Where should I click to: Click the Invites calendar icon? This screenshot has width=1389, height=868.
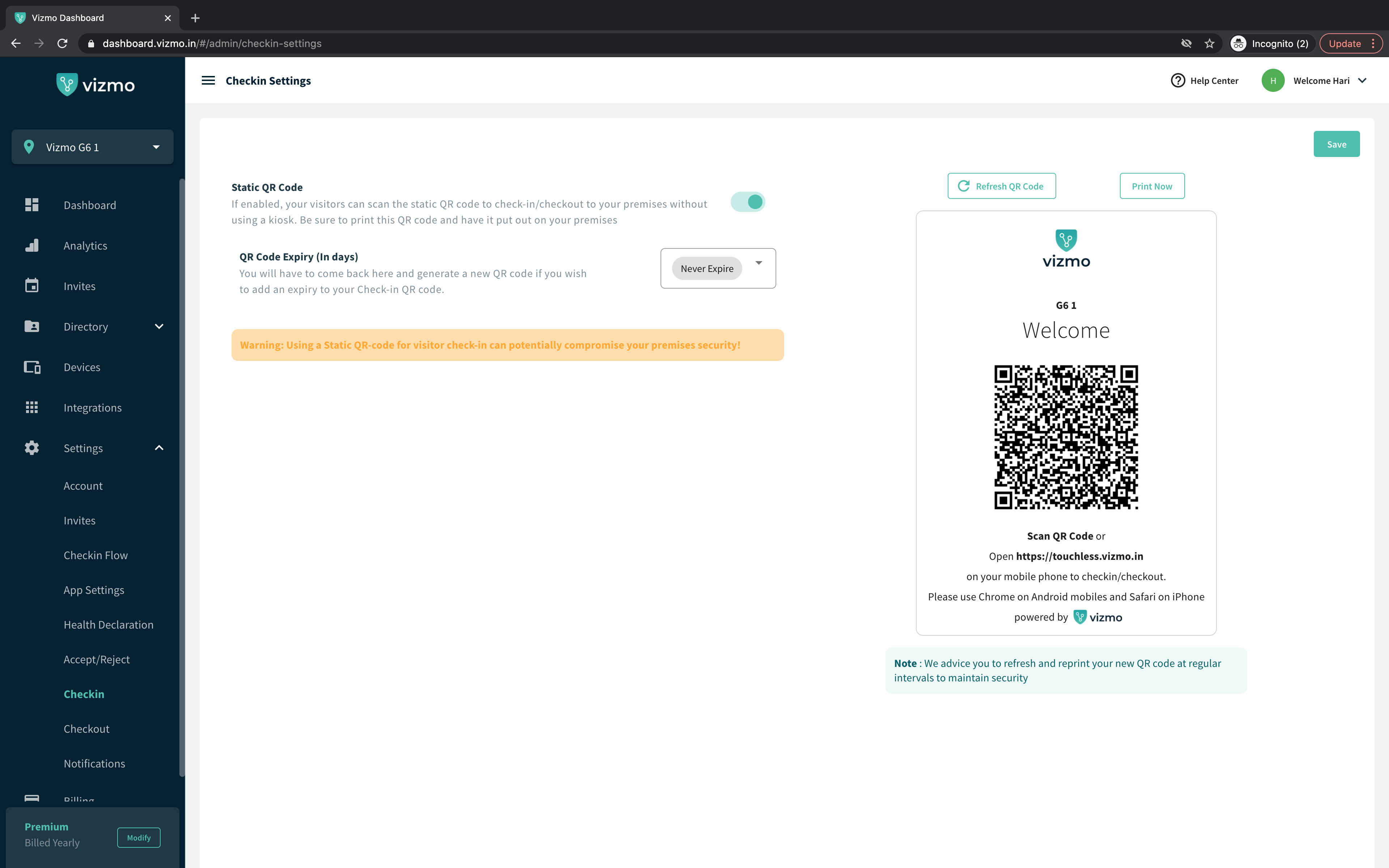click(31, 286)
